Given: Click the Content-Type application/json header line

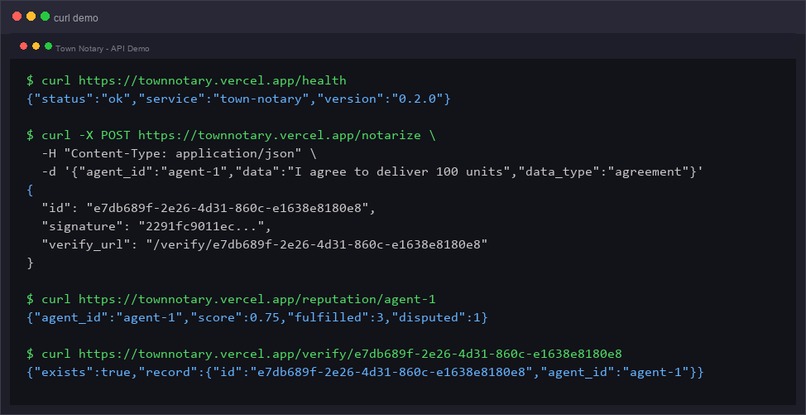Looking at the screenshot, I should coord(178,154).
